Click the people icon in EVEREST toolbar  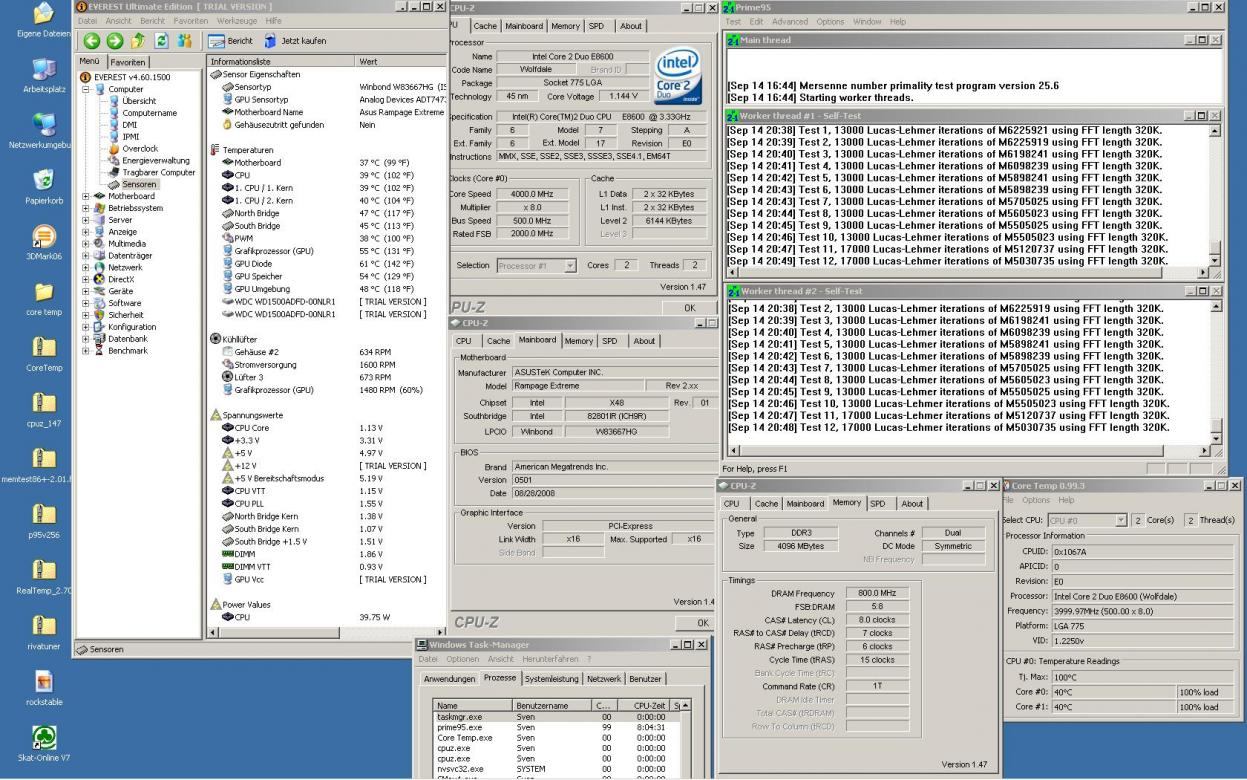pyautogui.click(x=185, y=40)
